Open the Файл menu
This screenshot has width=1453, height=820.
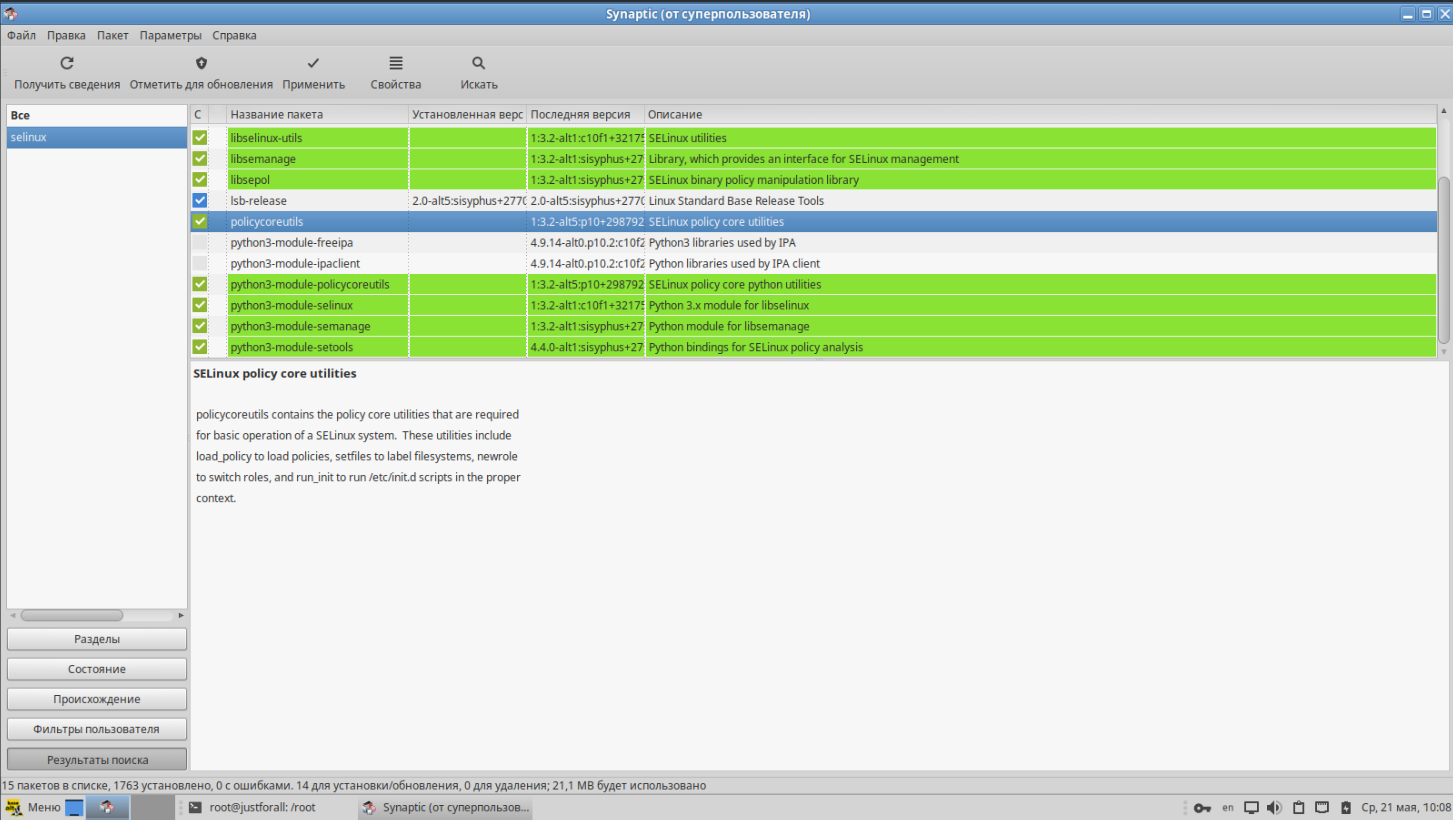[21, 35]
